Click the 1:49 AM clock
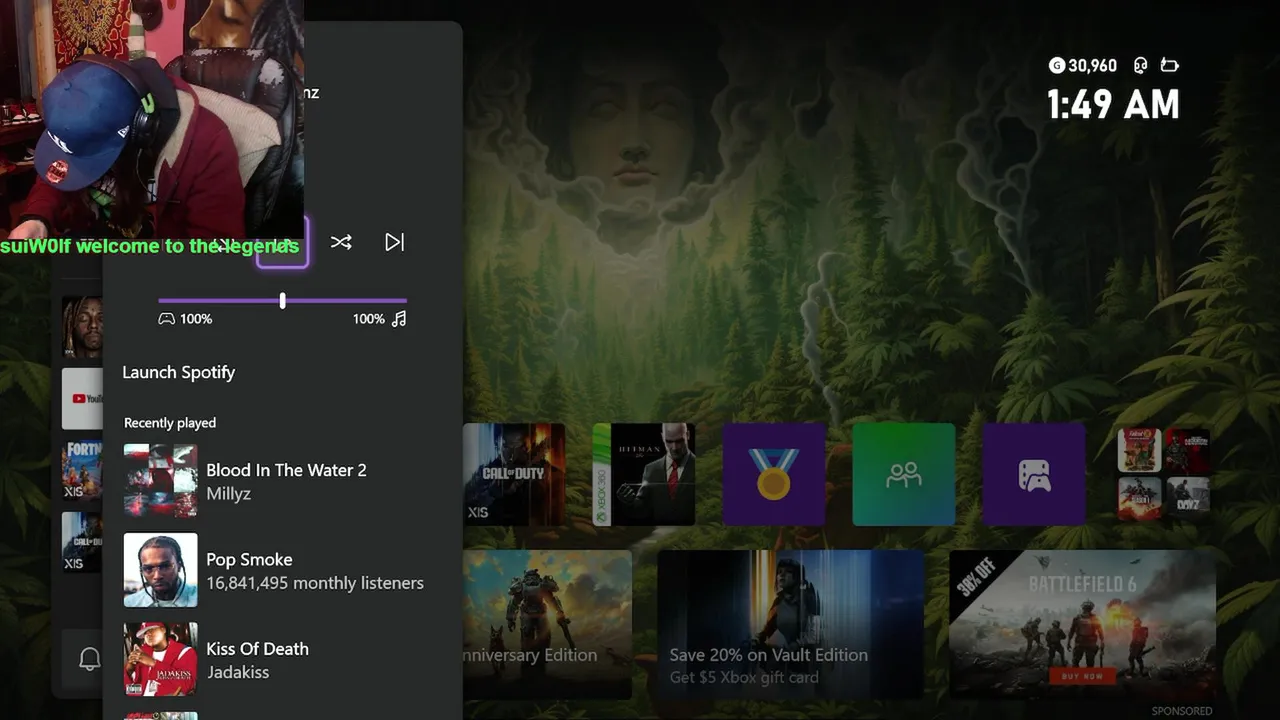This screenshot has height=720, width=1280. pyautogui.click(x=1113, y=105)
